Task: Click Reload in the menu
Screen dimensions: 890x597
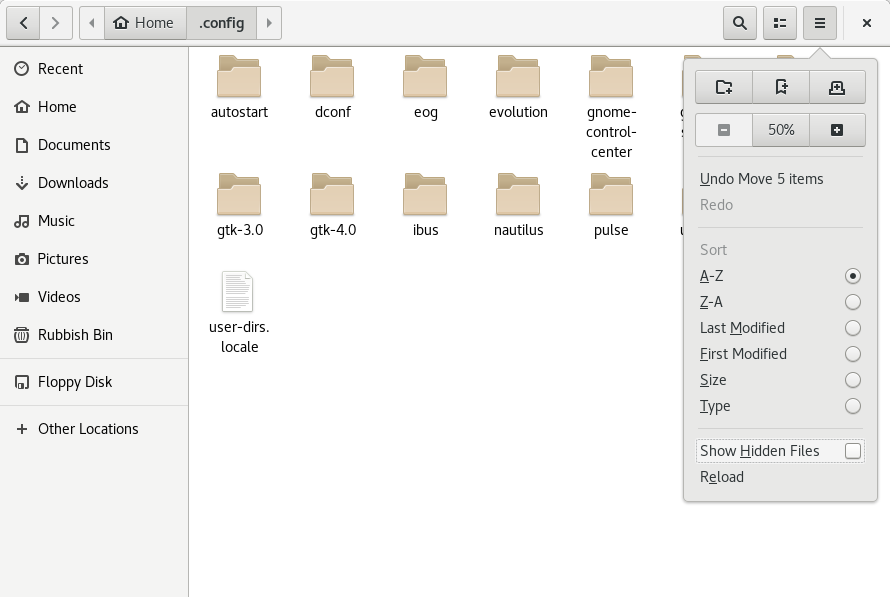Action: (722, 477)
